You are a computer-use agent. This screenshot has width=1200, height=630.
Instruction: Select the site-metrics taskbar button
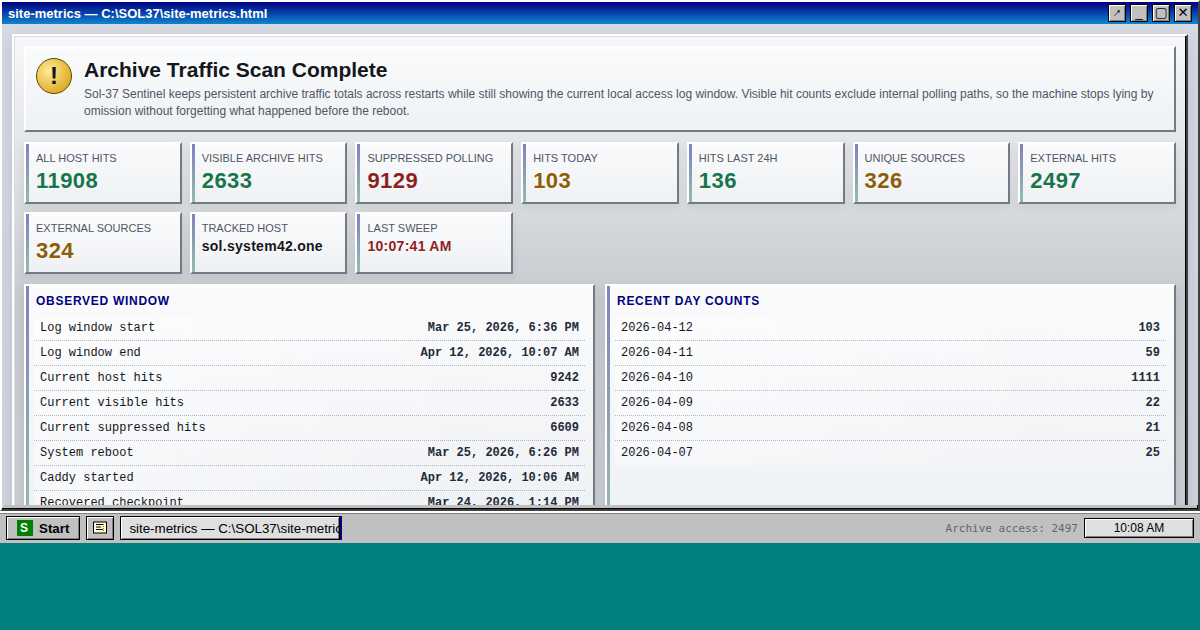pos(231,528)
